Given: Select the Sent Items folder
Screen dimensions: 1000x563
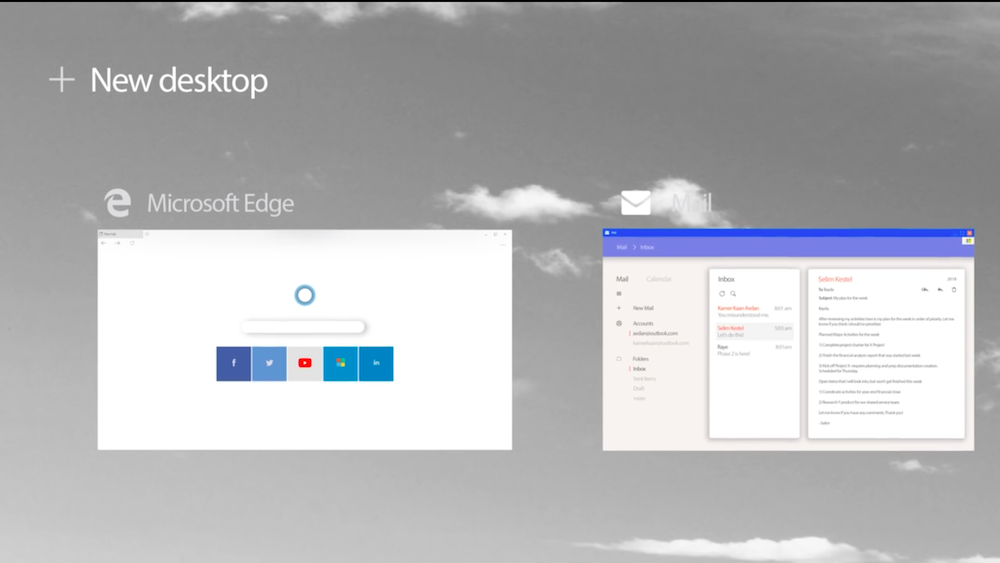Looking at the screenshot, I should [644, 379].
